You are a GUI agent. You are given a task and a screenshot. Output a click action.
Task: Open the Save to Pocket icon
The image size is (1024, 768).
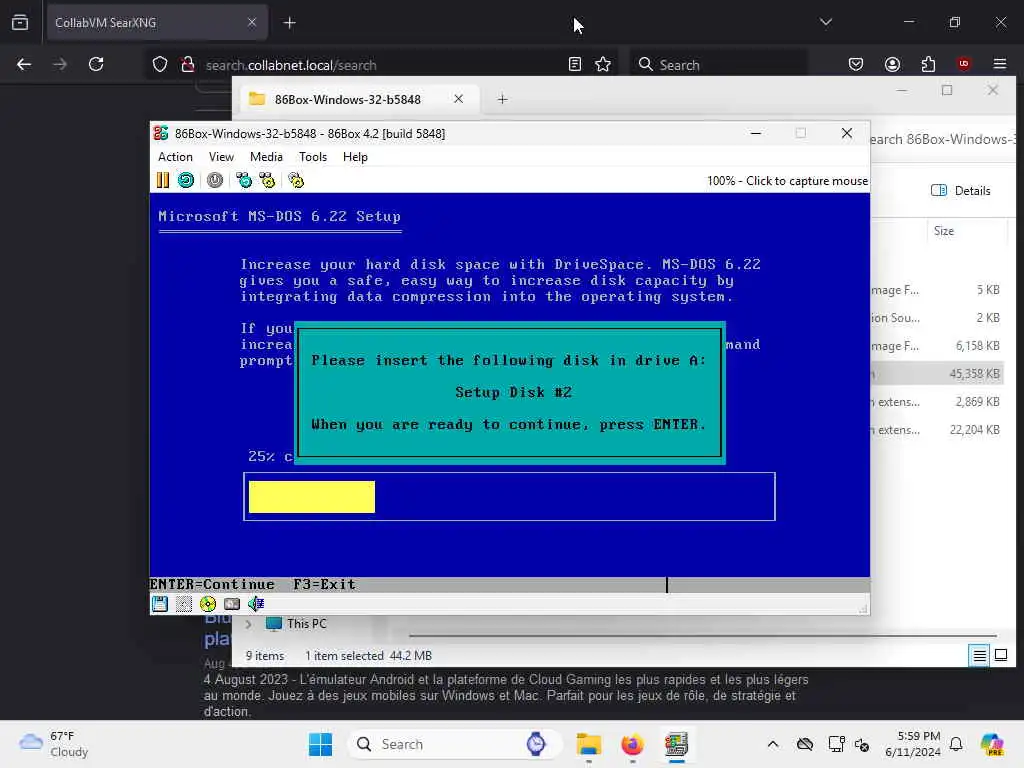(856, 64)
